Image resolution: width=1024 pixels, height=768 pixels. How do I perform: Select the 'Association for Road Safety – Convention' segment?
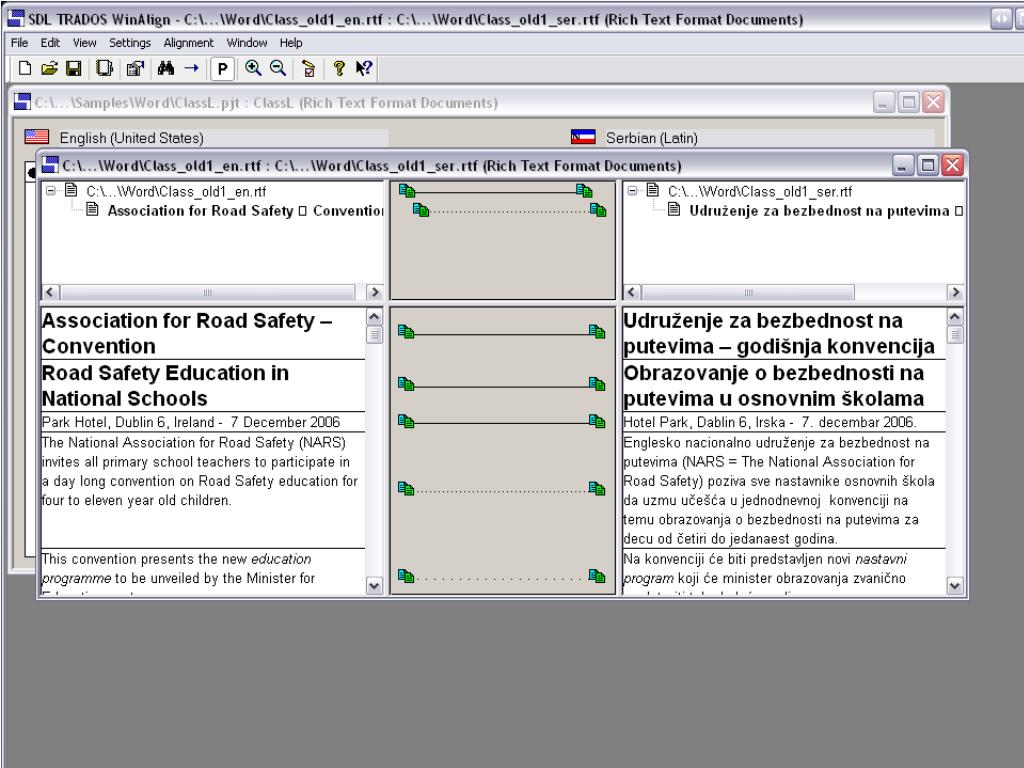click(202, 333)
